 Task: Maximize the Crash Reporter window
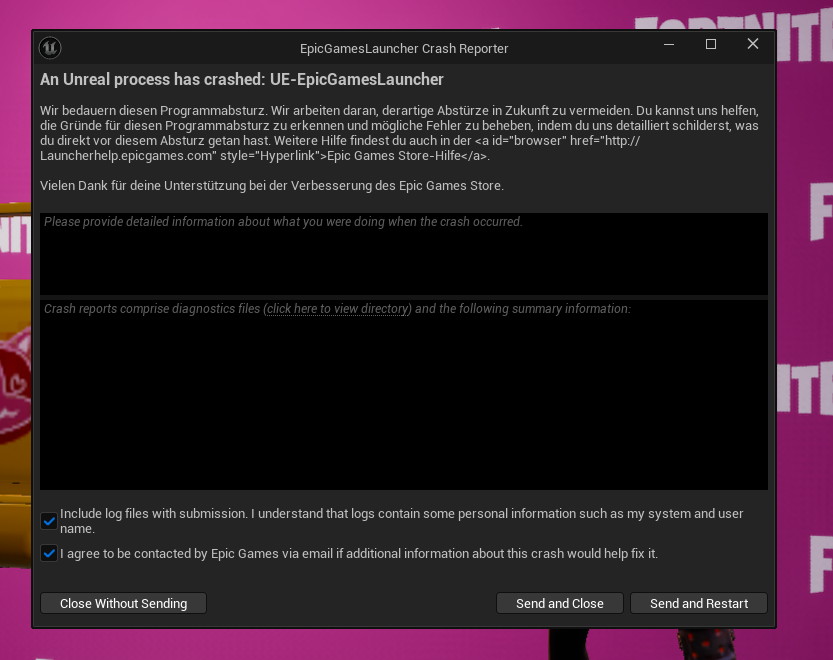tap(711, 45)
